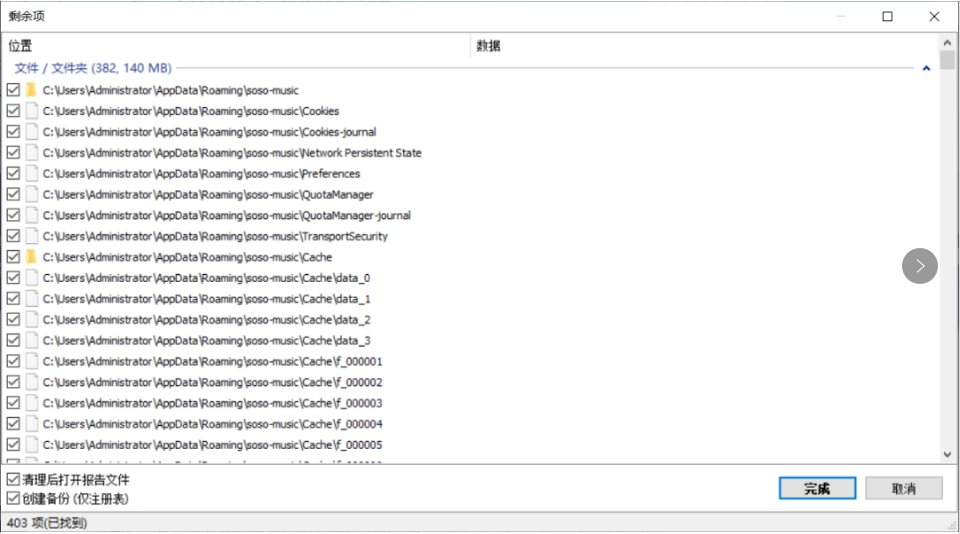Click the round next arrow button
This screenshot has width=960, height=534.
click(920, 266)
